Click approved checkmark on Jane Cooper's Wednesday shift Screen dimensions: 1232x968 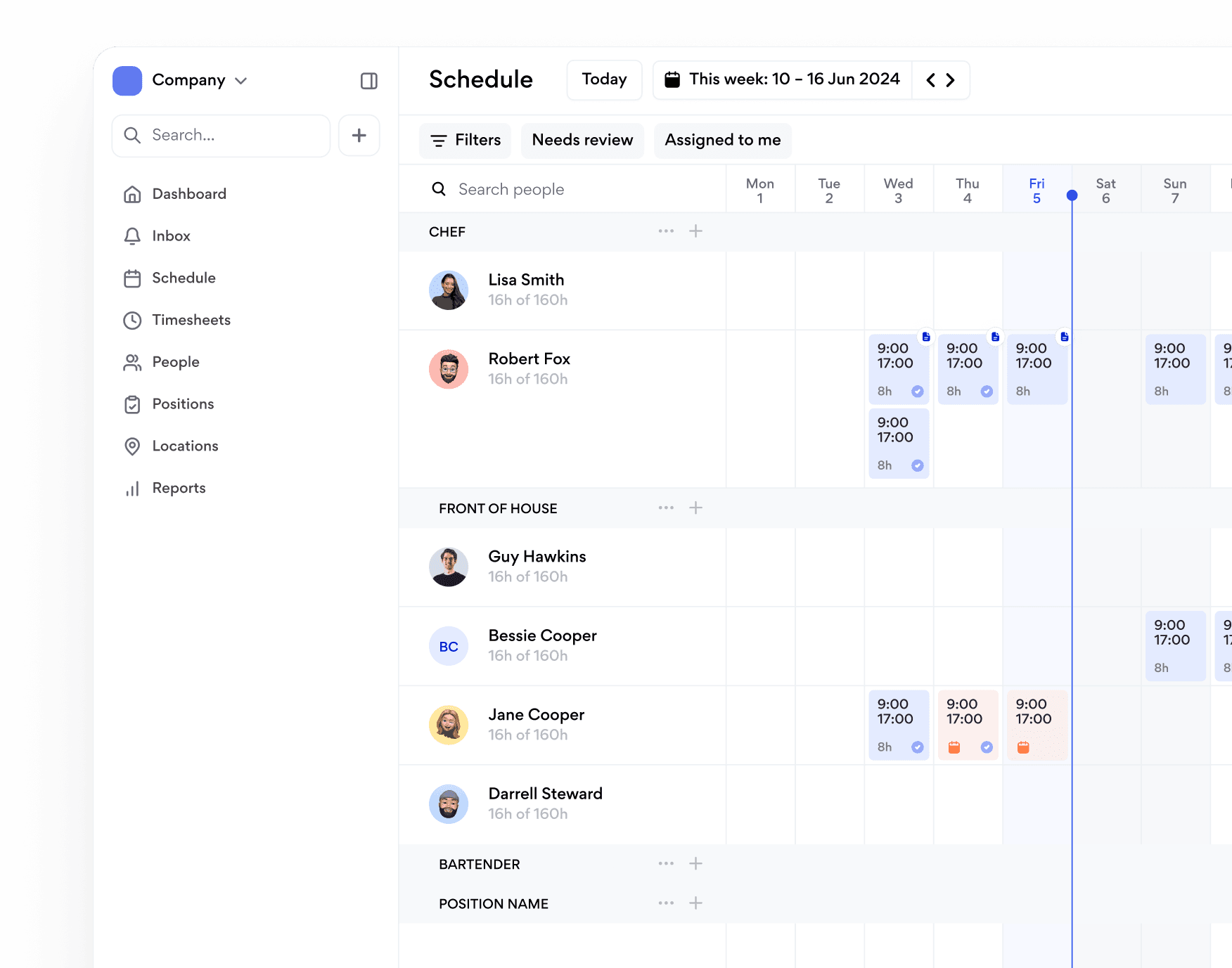click(917, 747)
